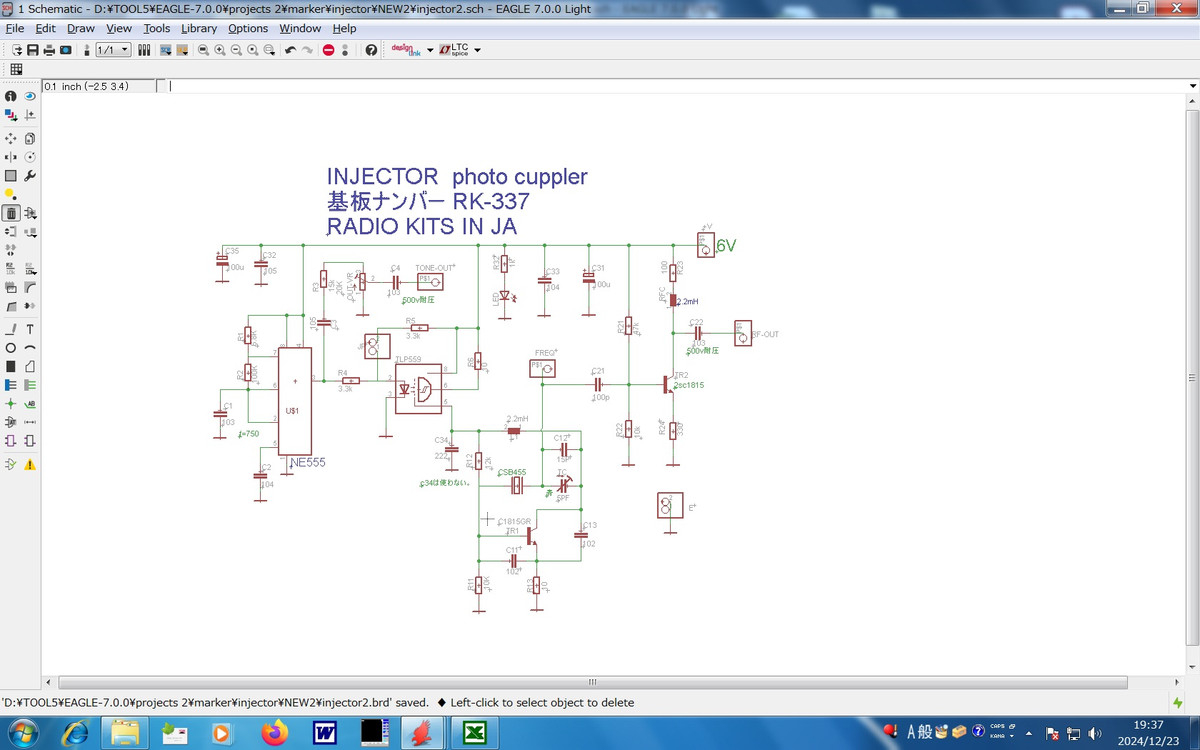Click the Help question mark button
1200x750 pixels.
coord(371,50)
